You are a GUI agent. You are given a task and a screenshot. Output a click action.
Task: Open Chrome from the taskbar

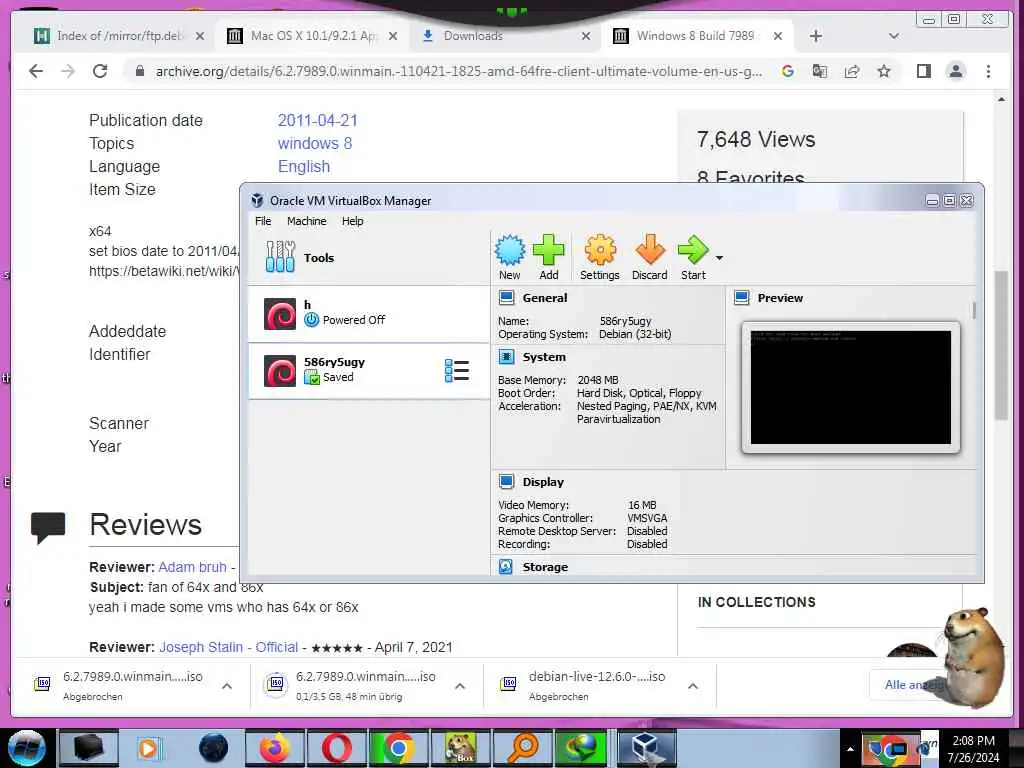(398, 748)
